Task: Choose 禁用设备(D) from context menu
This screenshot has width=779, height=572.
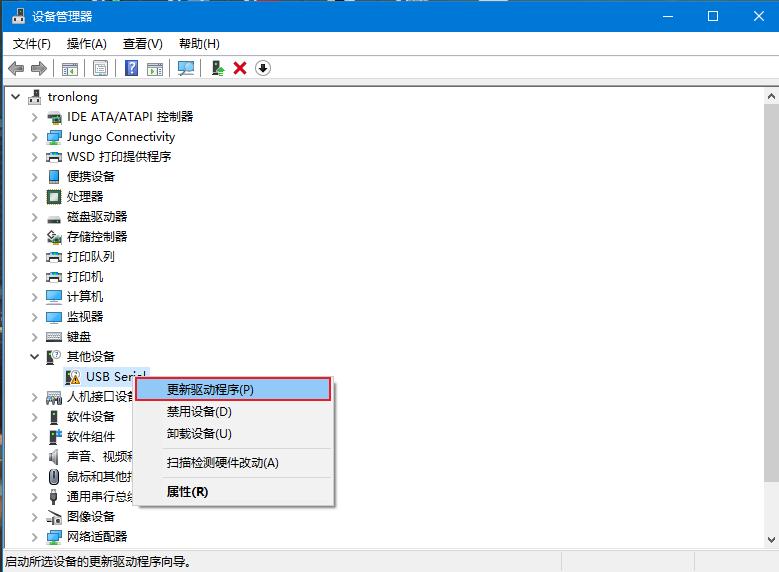Action: coord(234,411)
